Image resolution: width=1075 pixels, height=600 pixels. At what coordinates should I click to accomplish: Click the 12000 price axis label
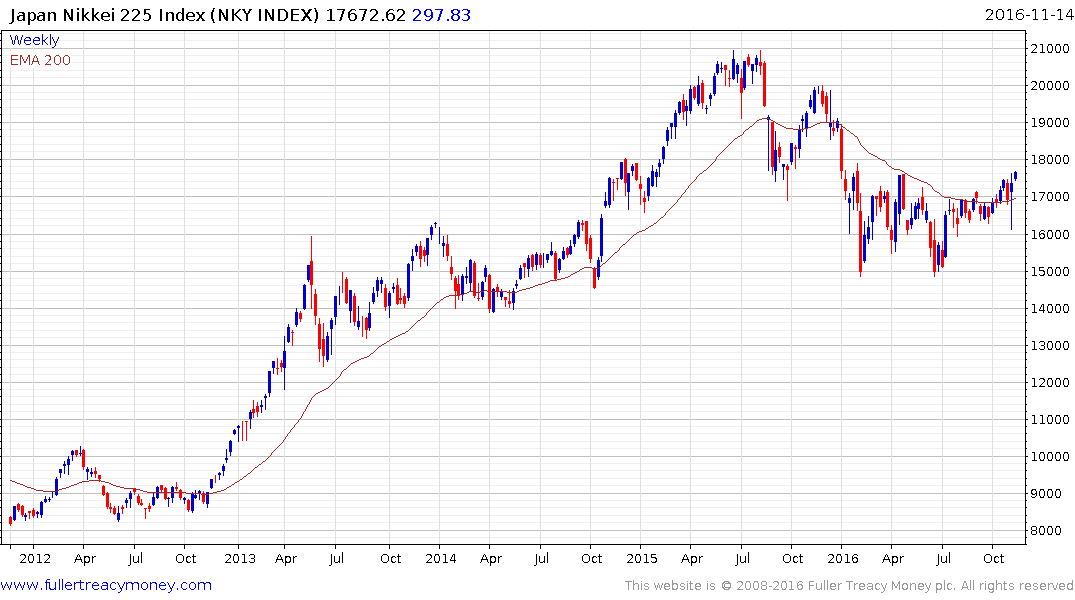1050,383
